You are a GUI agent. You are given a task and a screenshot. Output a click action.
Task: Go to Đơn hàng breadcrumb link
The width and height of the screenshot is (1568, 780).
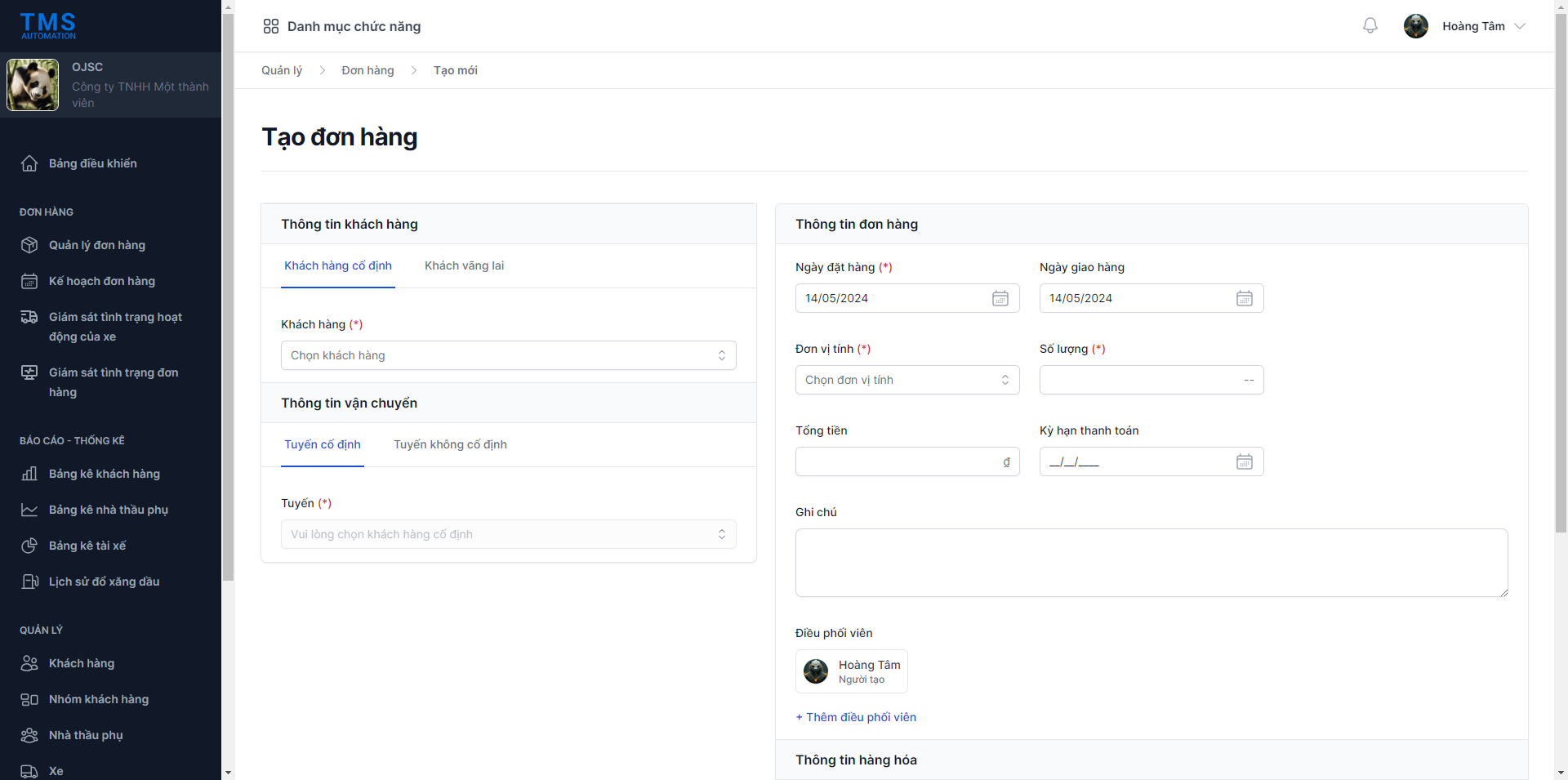(367, 70)
